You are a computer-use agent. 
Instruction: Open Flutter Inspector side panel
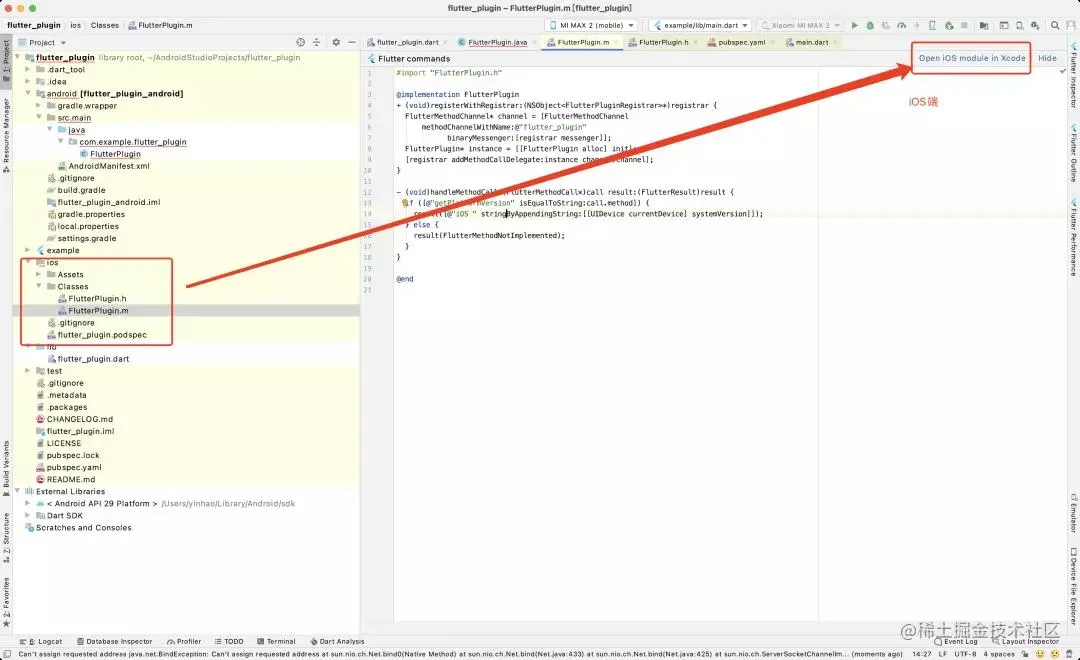[1073, 75]
